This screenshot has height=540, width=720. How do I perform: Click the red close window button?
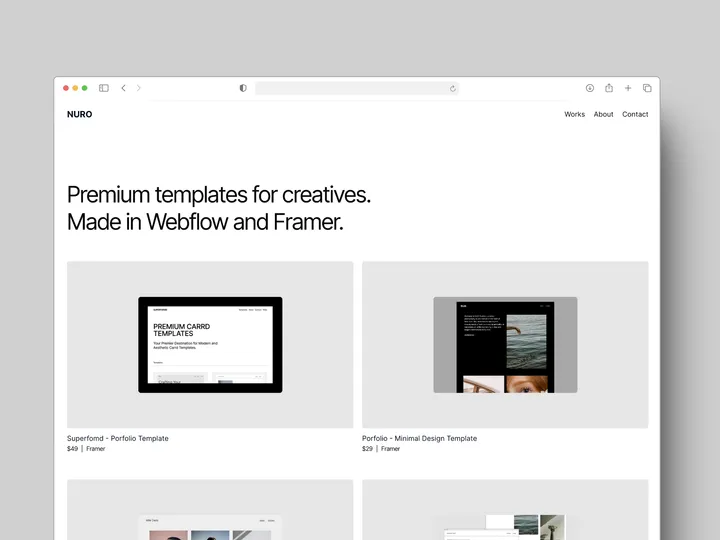[66, 88]
